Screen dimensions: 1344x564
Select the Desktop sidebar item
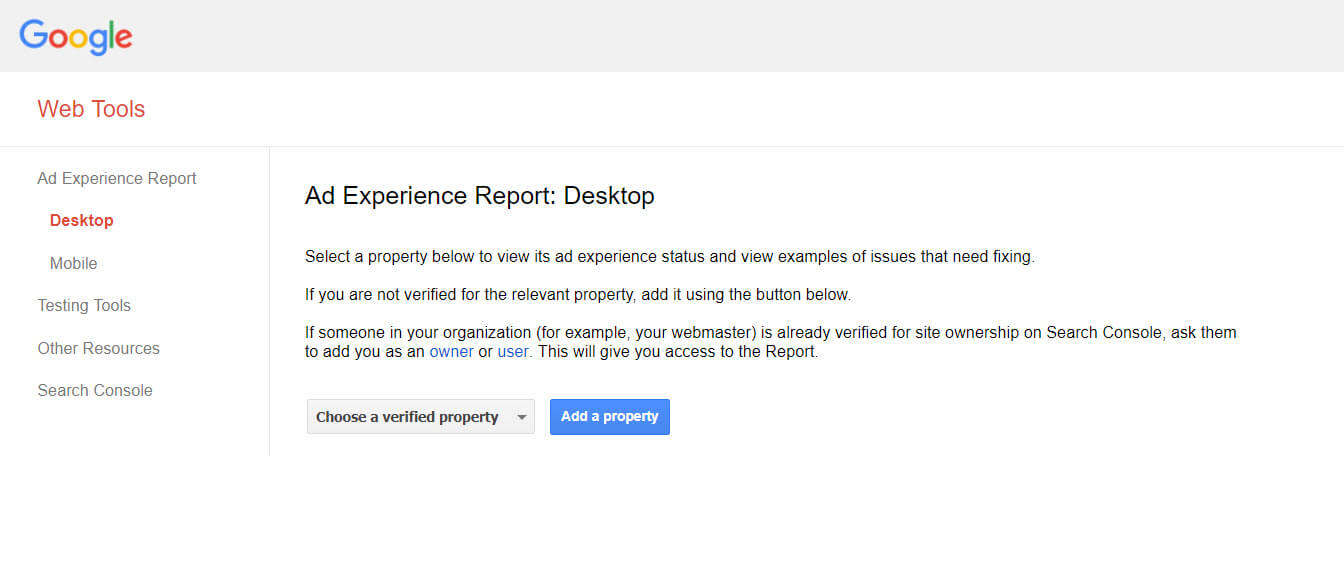tap(82, 220)
